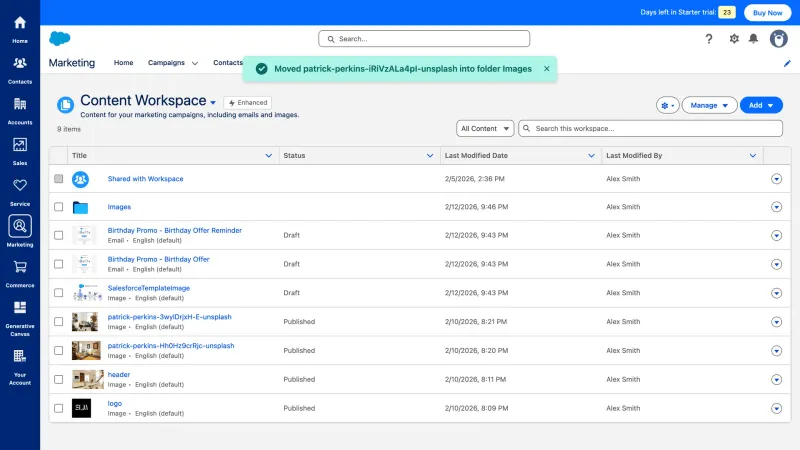Expand the Campaigns tab chevron
The height and width of the screenshot is (450, 800).
point(195,63)
